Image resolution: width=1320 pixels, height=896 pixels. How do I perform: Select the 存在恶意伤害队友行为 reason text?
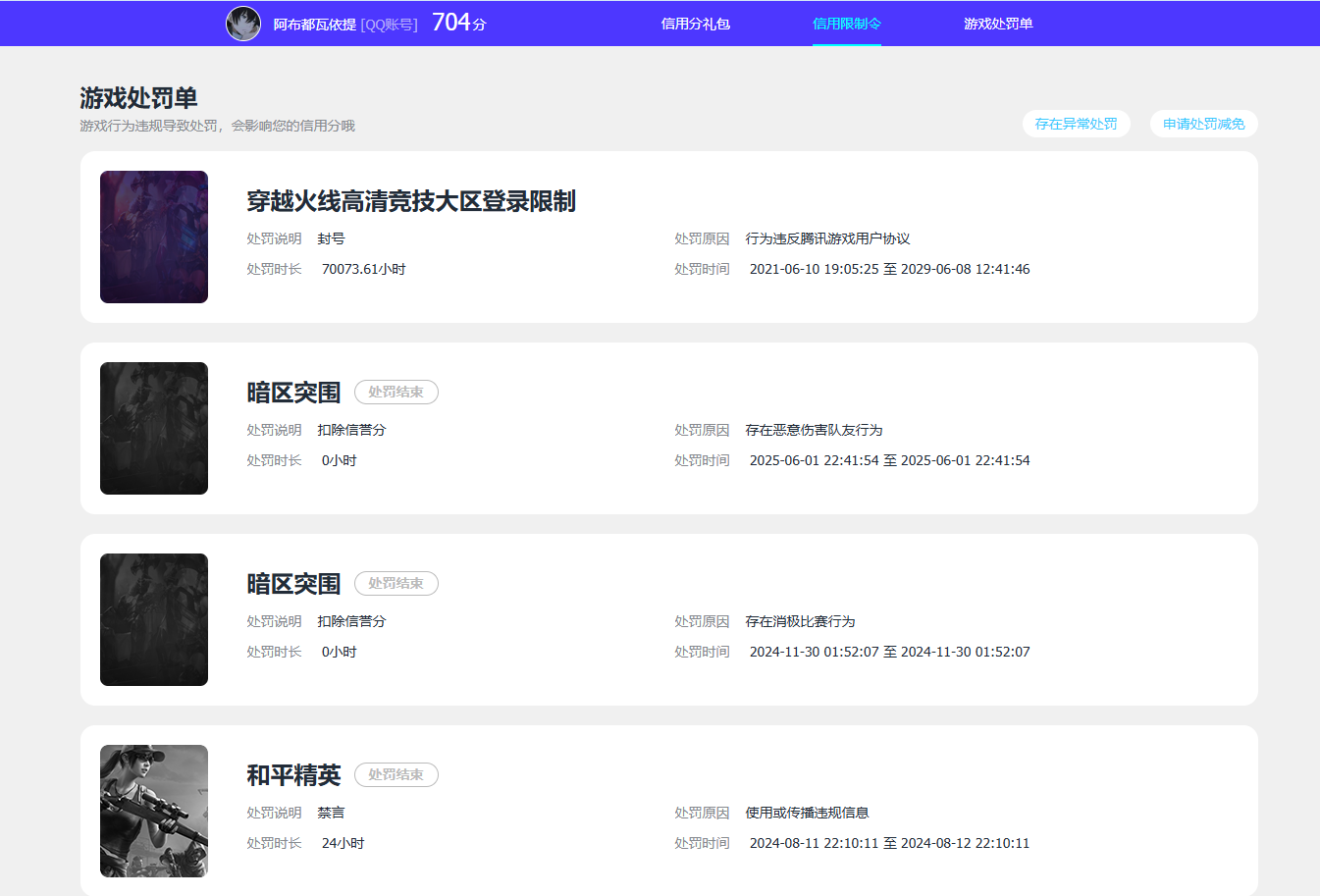click(x=815, y=430)
